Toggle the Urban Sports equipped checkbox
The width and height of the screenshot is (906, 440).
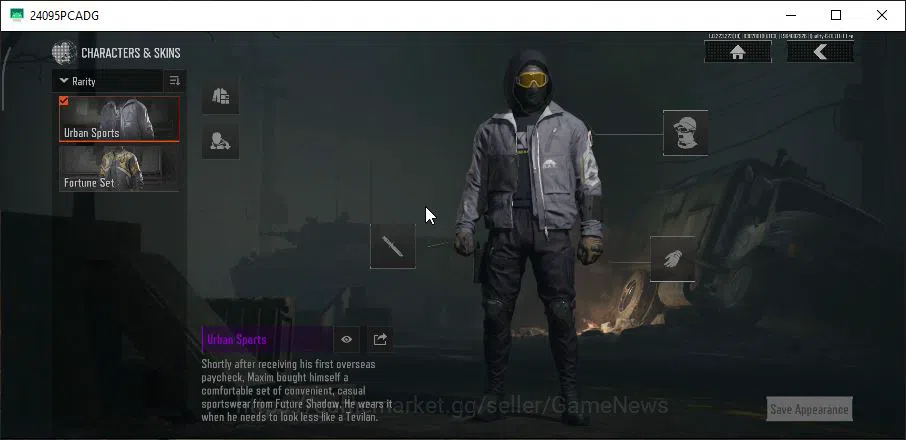click(64, 101)
